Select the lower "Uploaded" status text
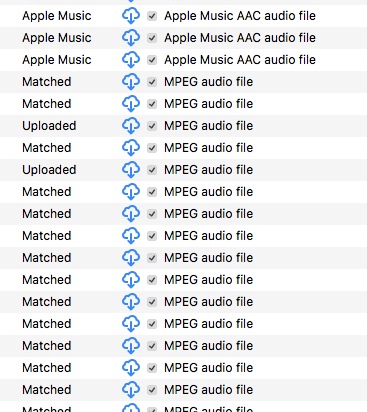Viewport: 367px width, 412px height. [x=49, y=170]
